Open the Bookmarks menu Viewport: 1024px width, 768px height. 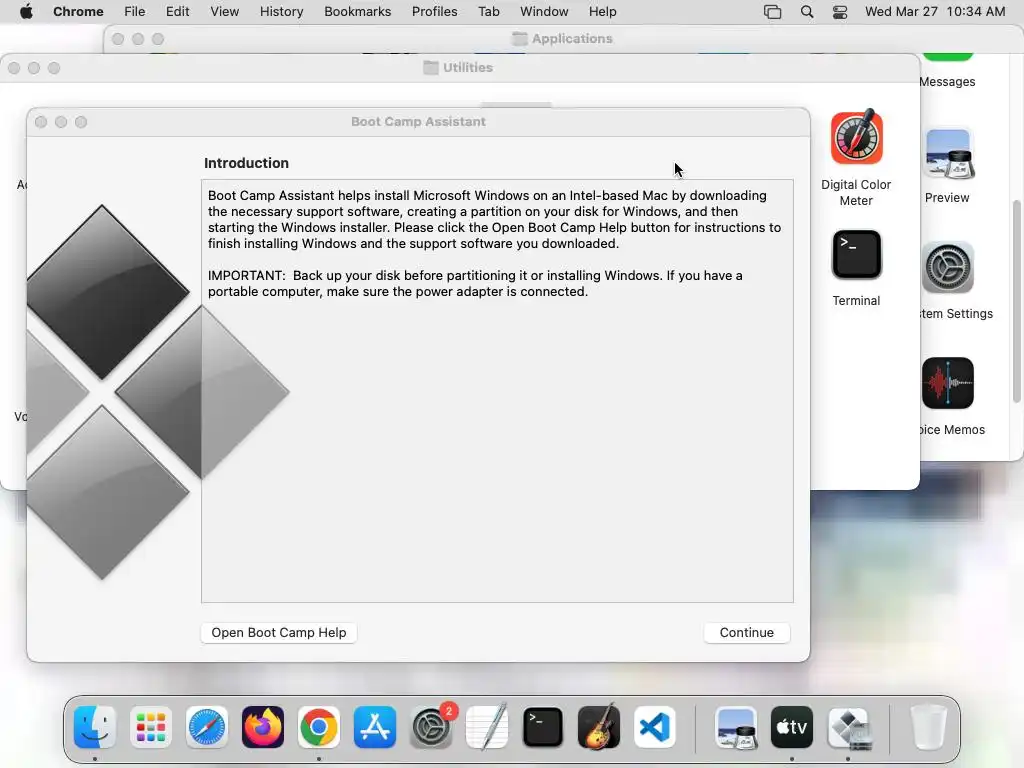(357, 12)
